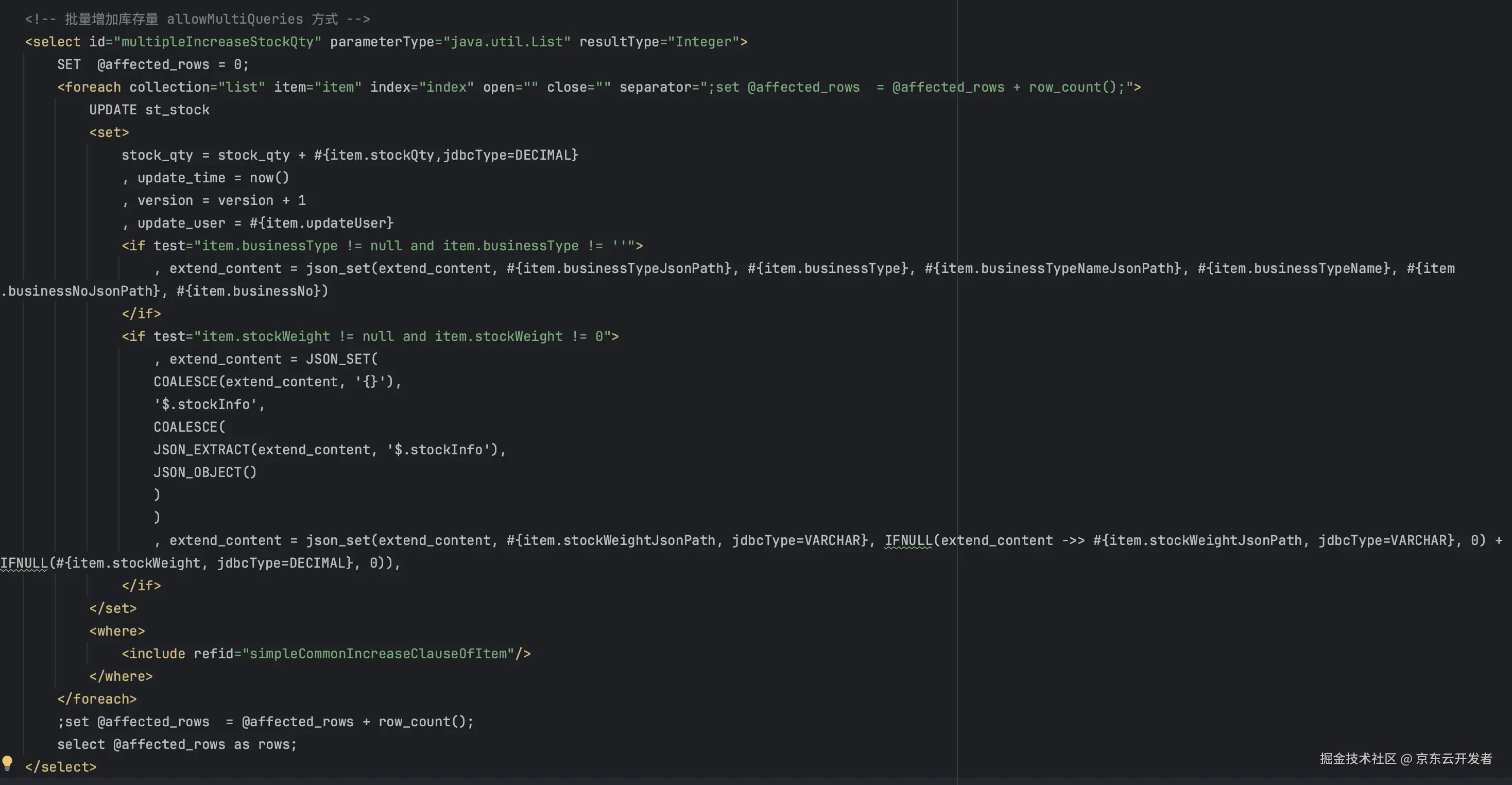Click the closing set tag
This screenshot has height=785, width=1512.
113,608
